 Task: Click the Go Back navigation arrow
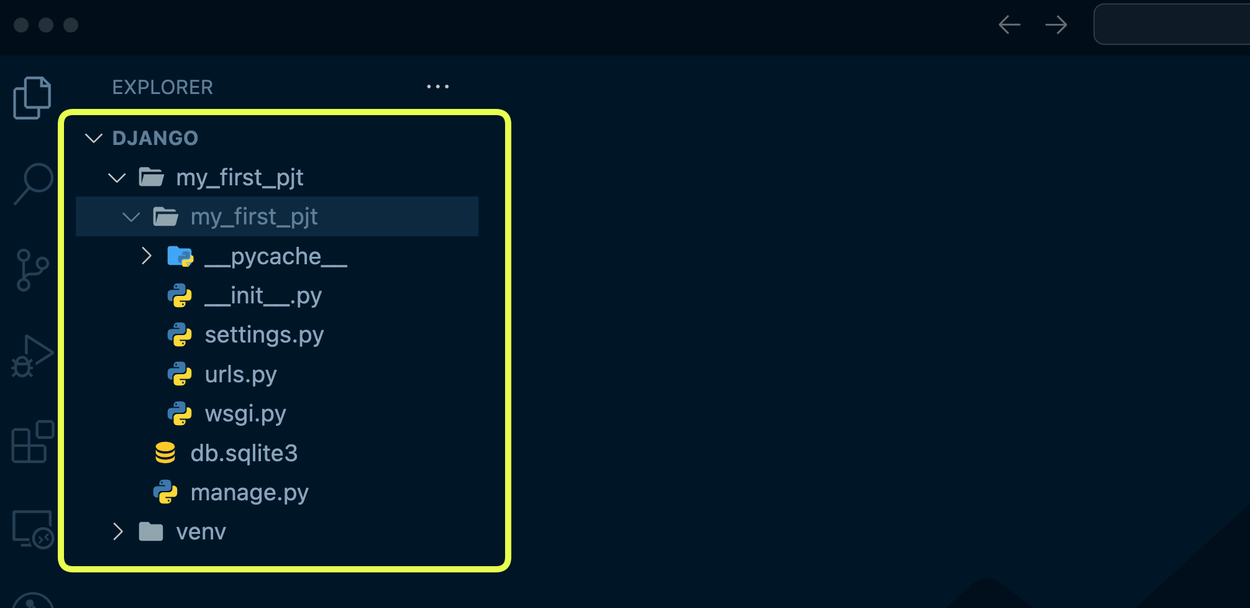click(x=1009, y=24)
